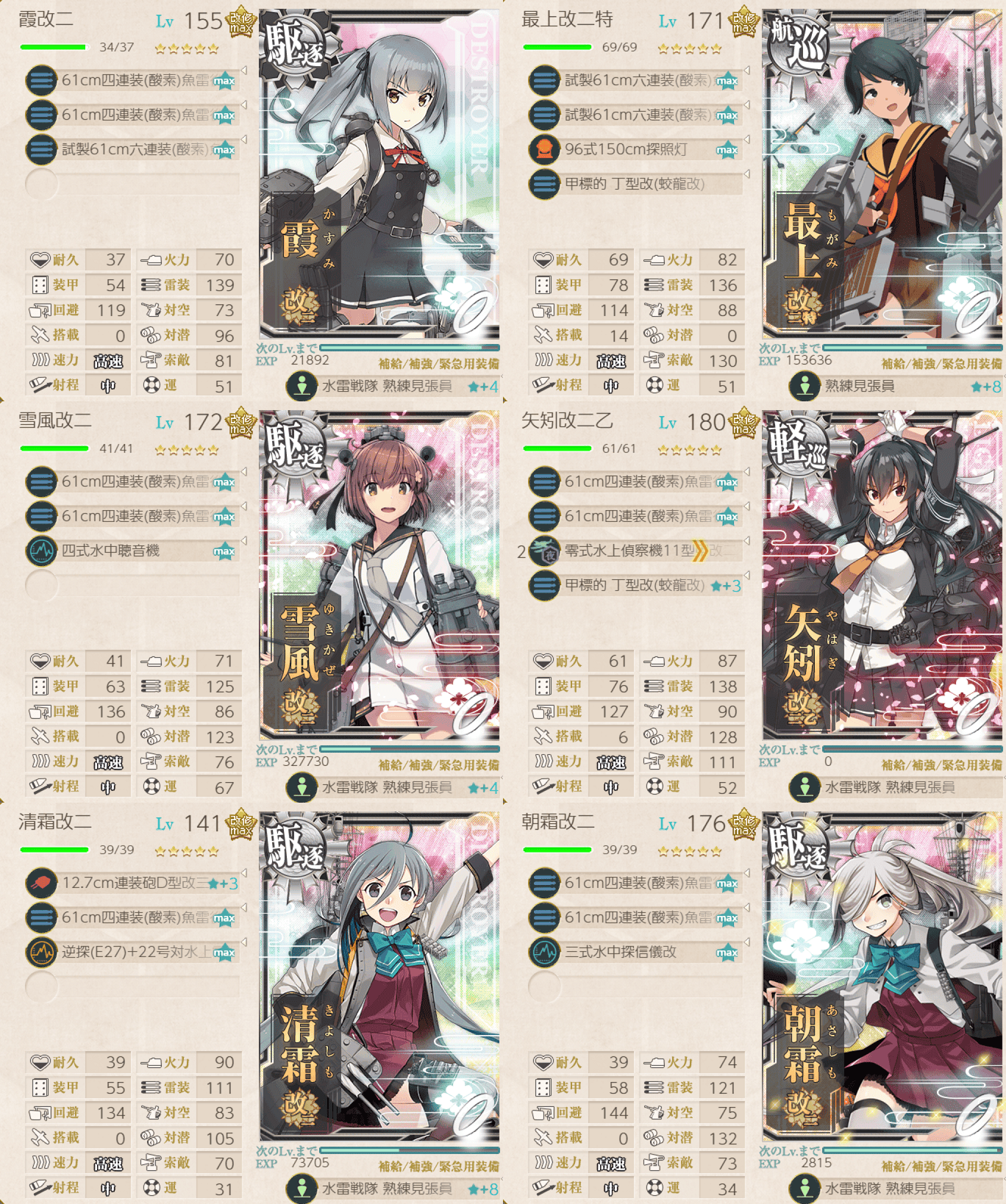1006x1204 pixels.
Task: Click Yukikaze's 四式水中聴音機 sonar icon
Action: pyautogui.click(x=41, y=551)
